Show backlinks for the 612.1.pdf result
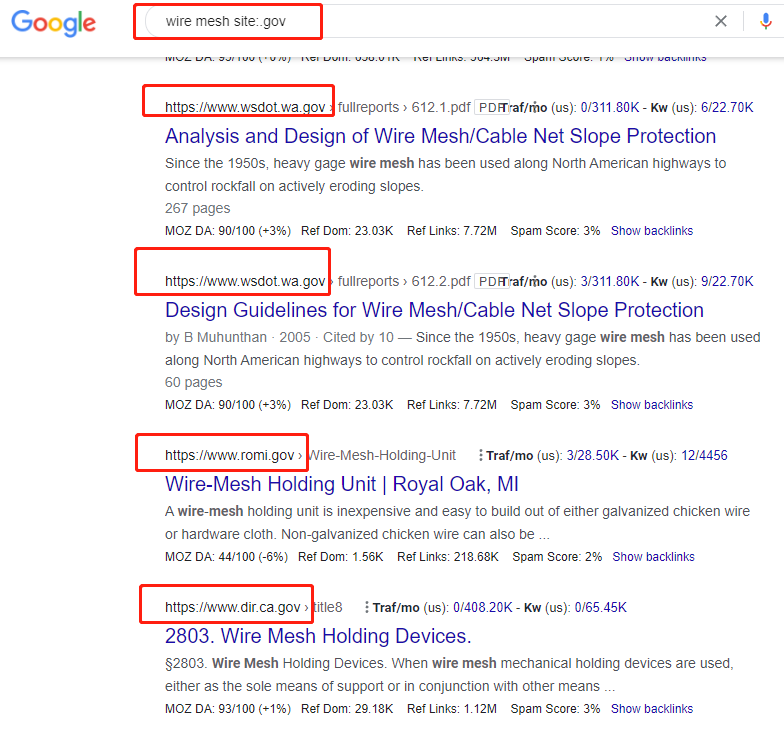This screenshot has width=784, height=735. coord(652,230)
